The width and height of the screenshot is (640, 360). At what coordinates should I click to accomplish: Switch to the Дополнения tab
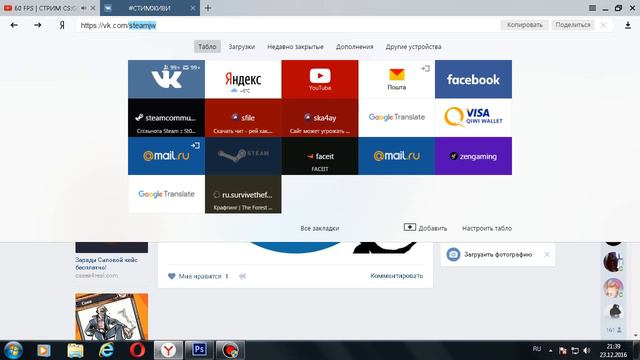(354, 47)
